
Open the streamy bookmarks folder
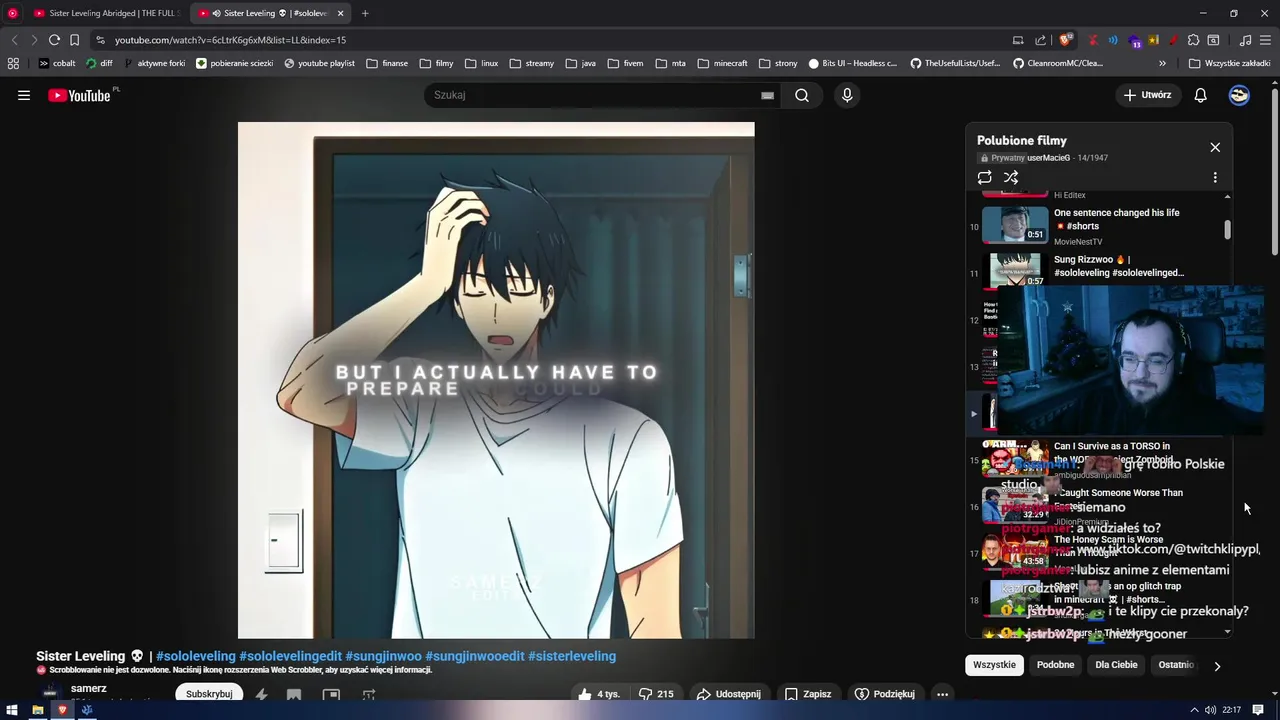[x=531, y=63]
